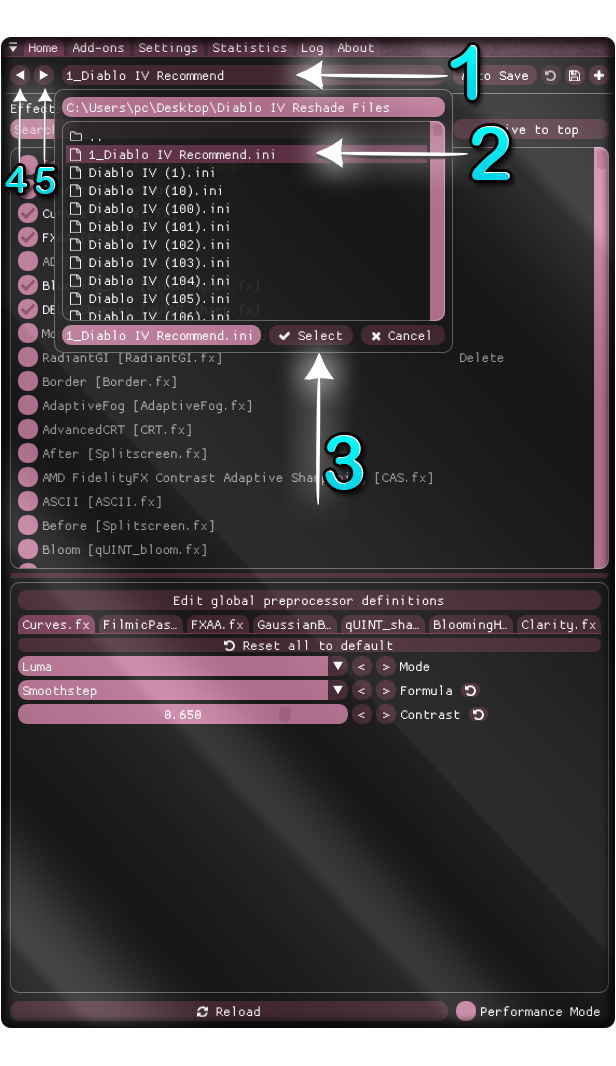Switch to the Clarity.fx tab

point(559,625)
